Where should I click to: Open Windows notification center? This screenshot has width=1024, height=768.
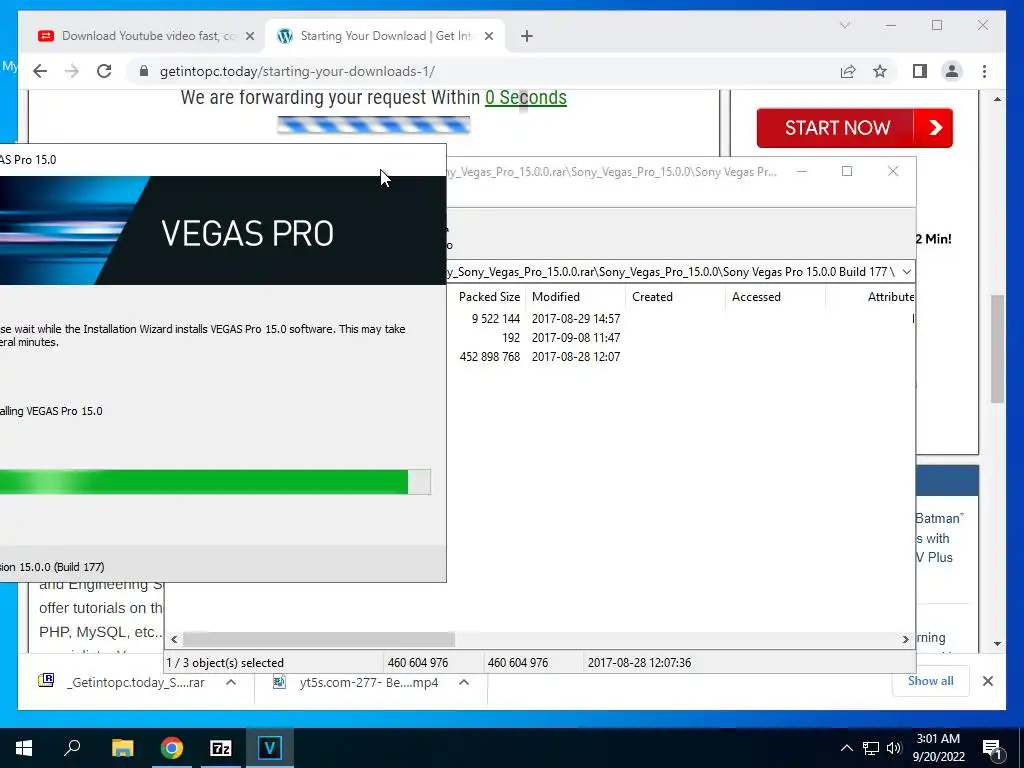(x=993, y=749)
